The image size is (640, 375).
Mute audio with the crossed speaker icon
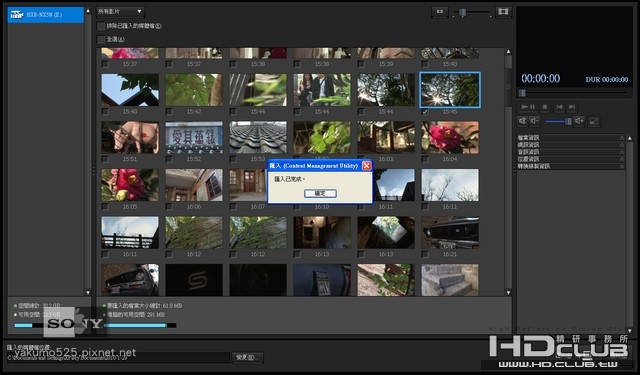[523, 121]
